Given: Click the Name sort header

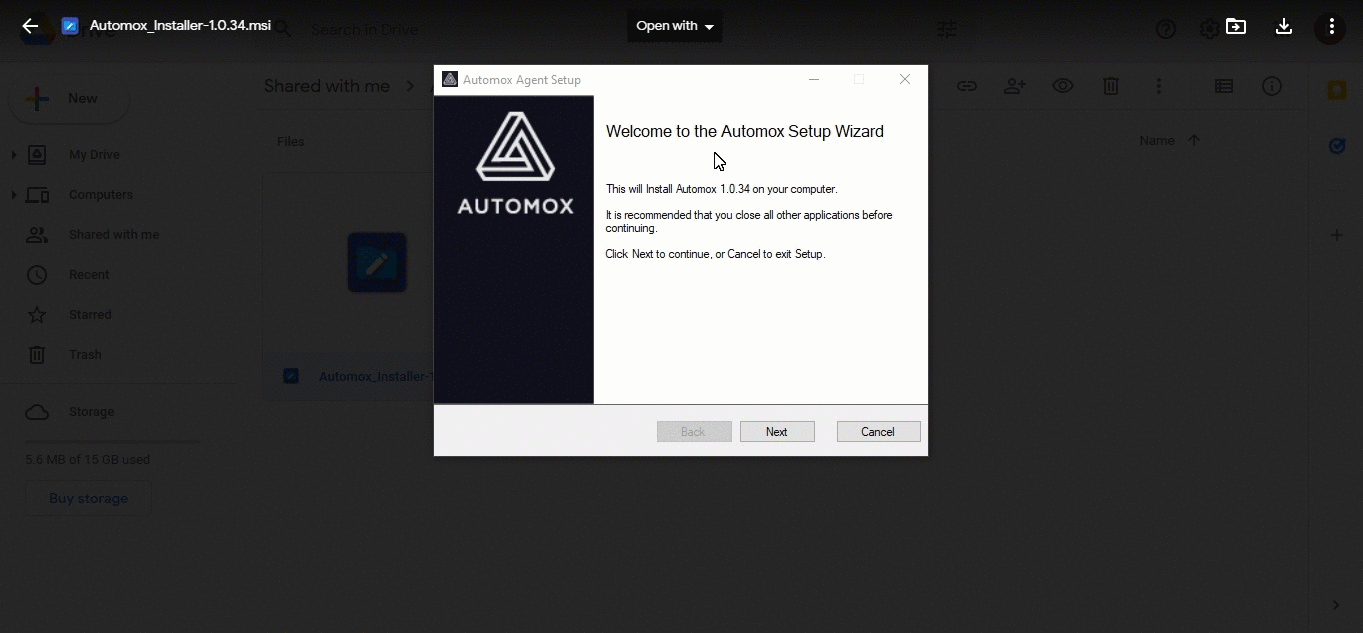Looking at the screenshot, I should pos(1157,141).
